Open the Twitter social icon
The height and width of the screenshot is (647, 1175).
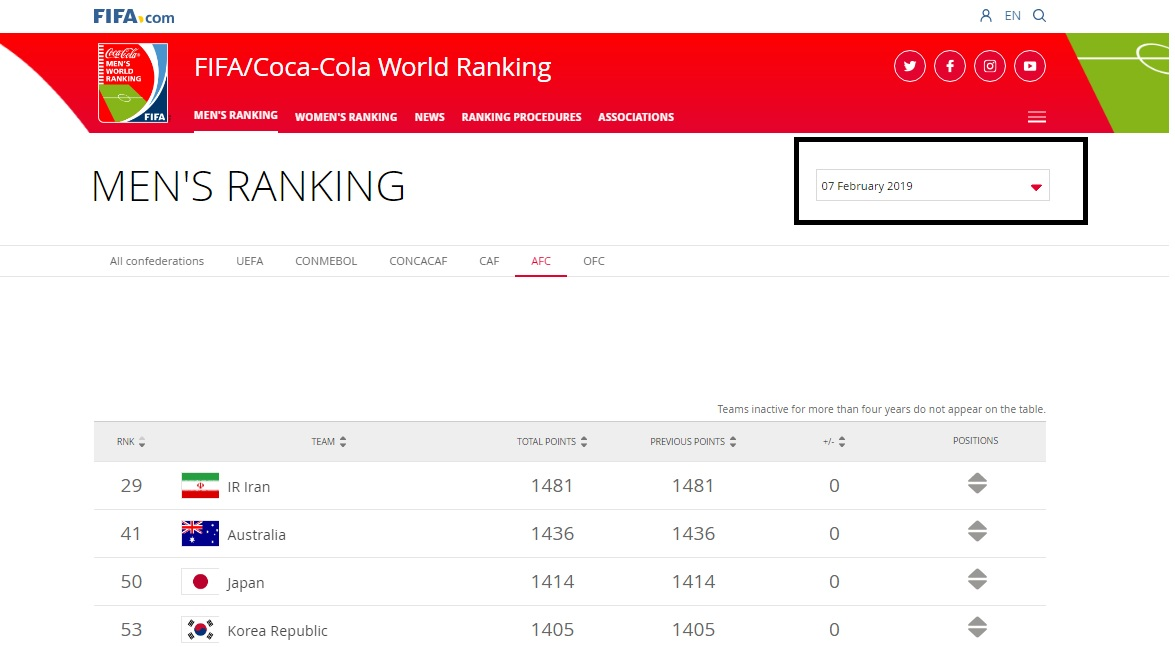(x=909, y=67)
